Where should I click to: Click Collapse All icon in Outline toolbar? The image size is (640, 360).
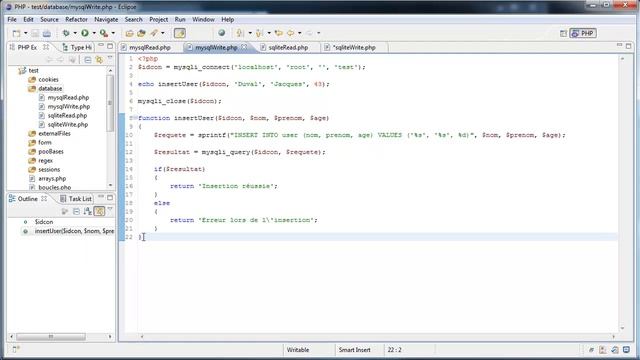point(76,211)
